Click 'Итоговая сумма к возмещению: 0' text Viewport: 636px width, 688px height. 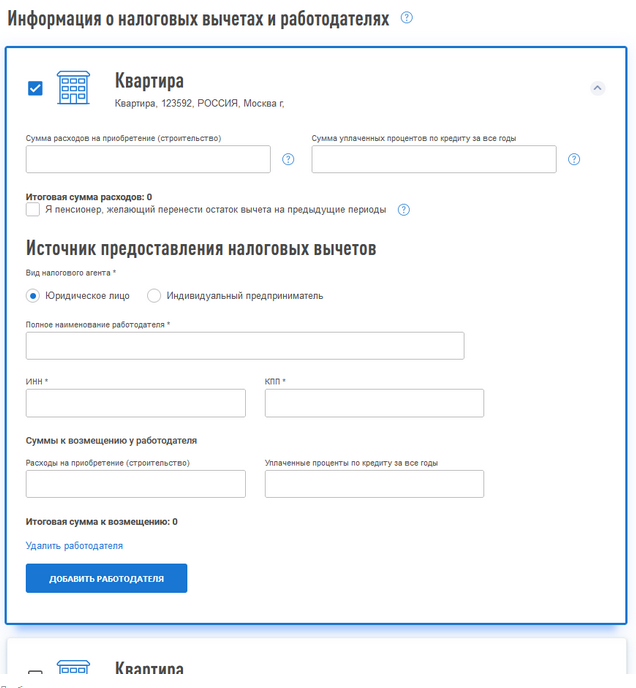pyautogui.click(x=101, y=522)
